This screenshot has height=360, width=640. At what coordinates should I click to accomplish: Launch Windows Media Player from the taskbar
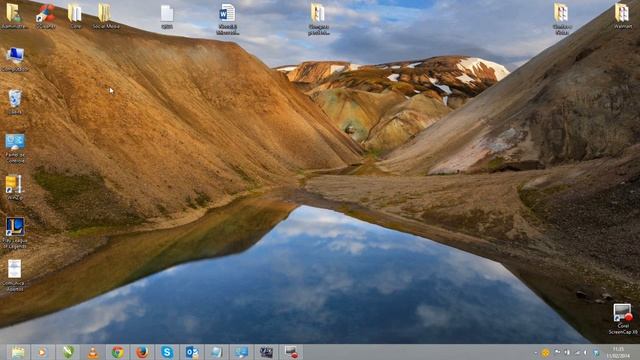pos(43,352)
